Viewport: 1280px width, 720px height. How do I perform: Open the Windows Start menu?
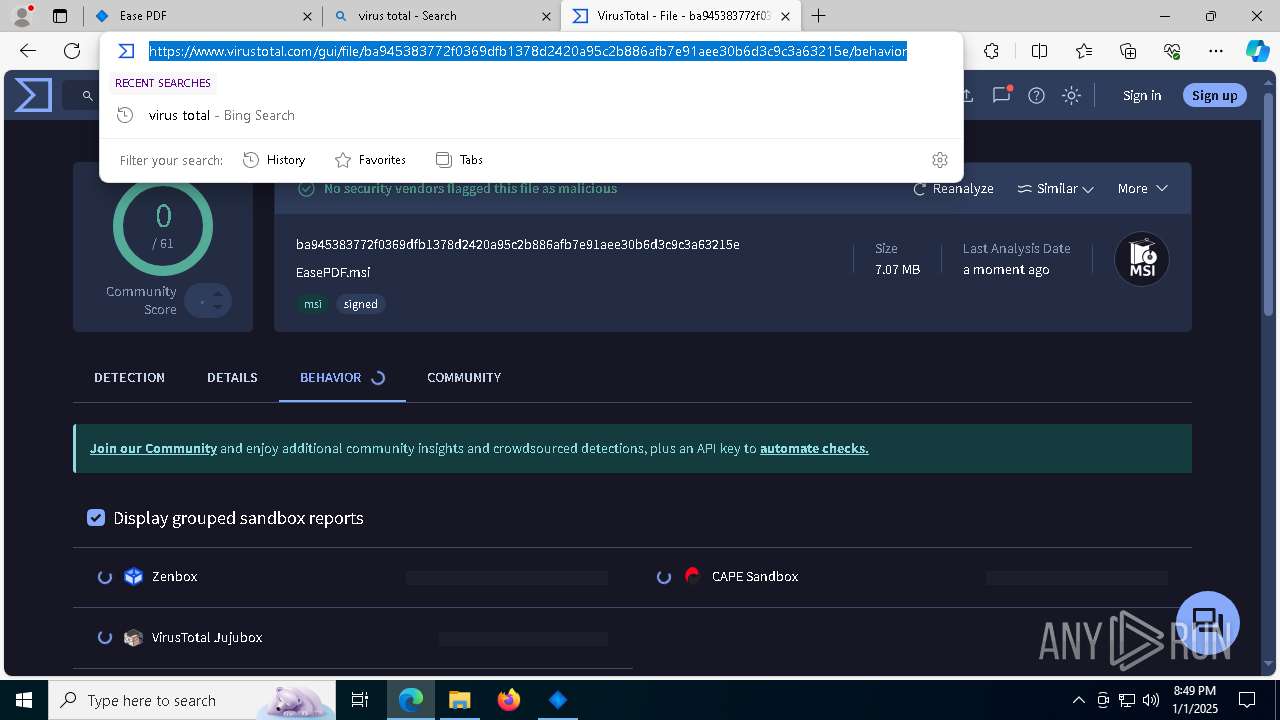(x=24, y=700)
